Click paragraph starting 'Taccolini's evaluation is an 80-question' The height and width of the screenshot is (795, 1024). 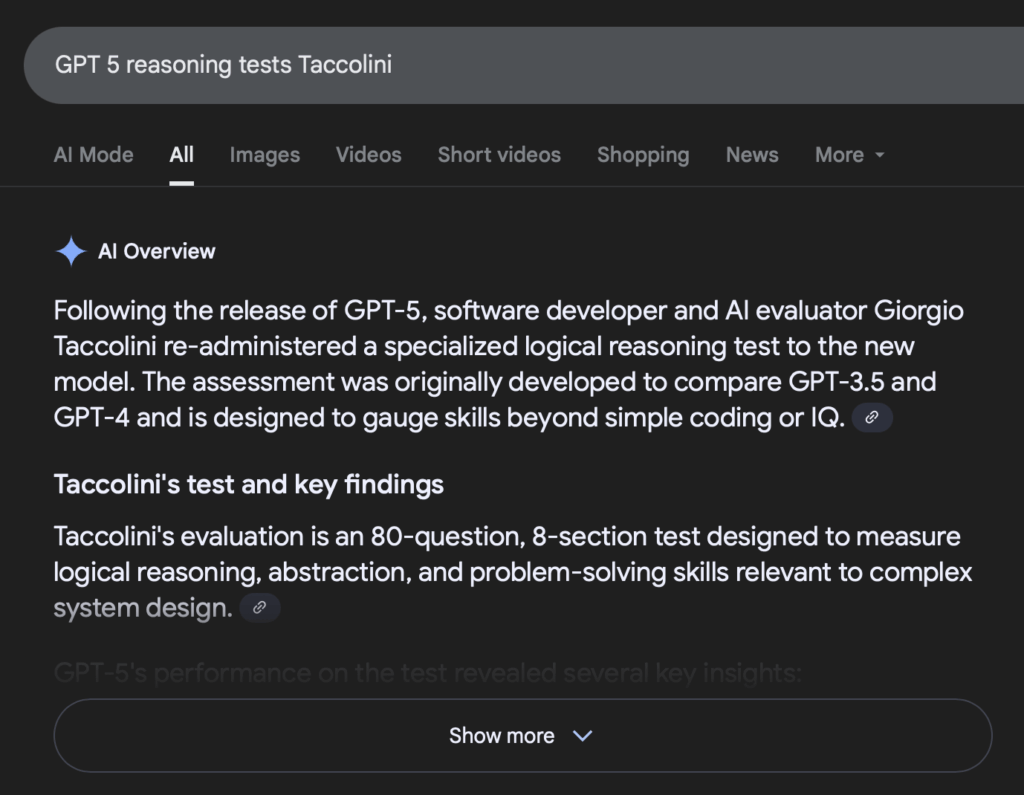click(x=513, y=572)
